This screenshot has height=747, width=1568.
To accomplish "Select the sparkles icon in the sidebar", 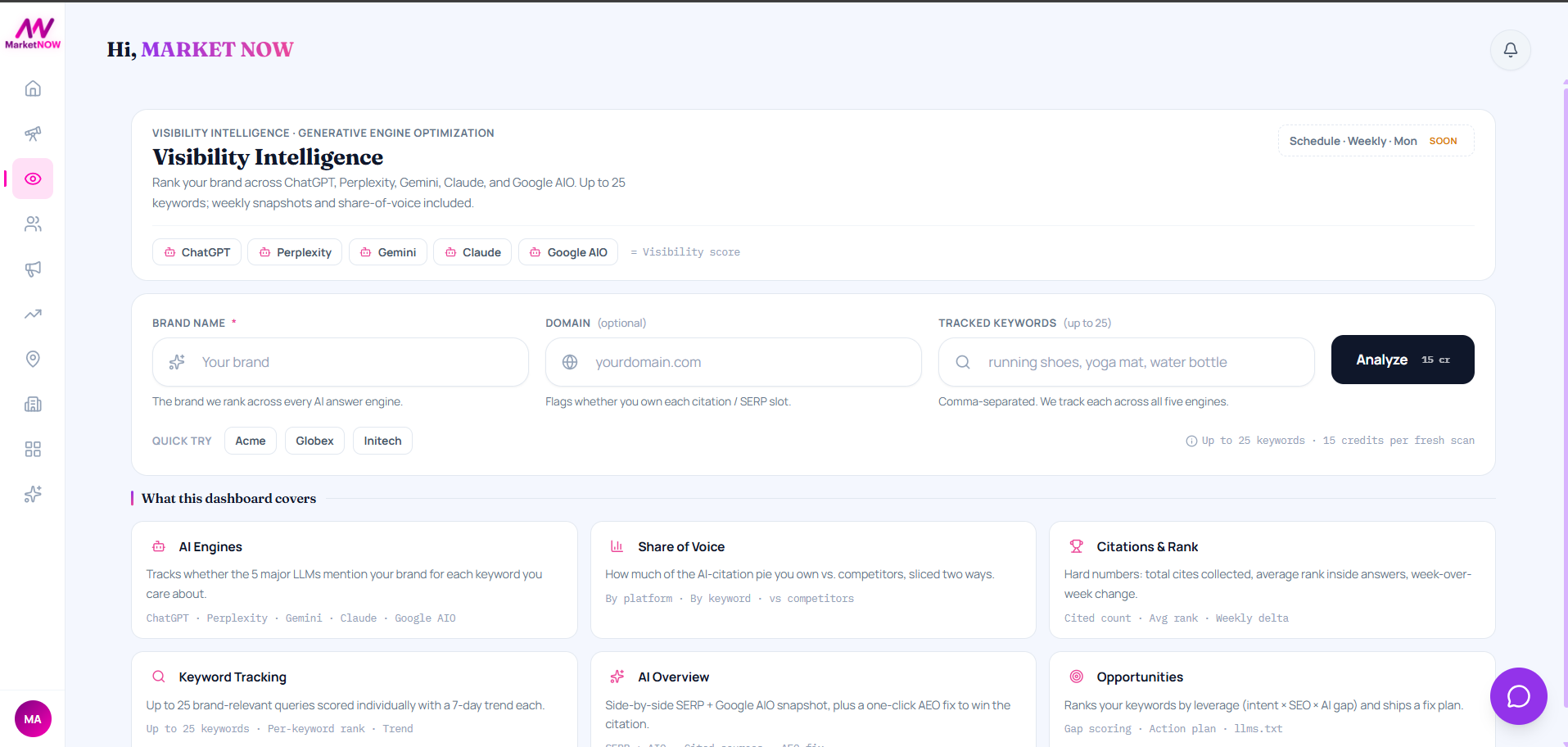I will [x=33, y=494].
